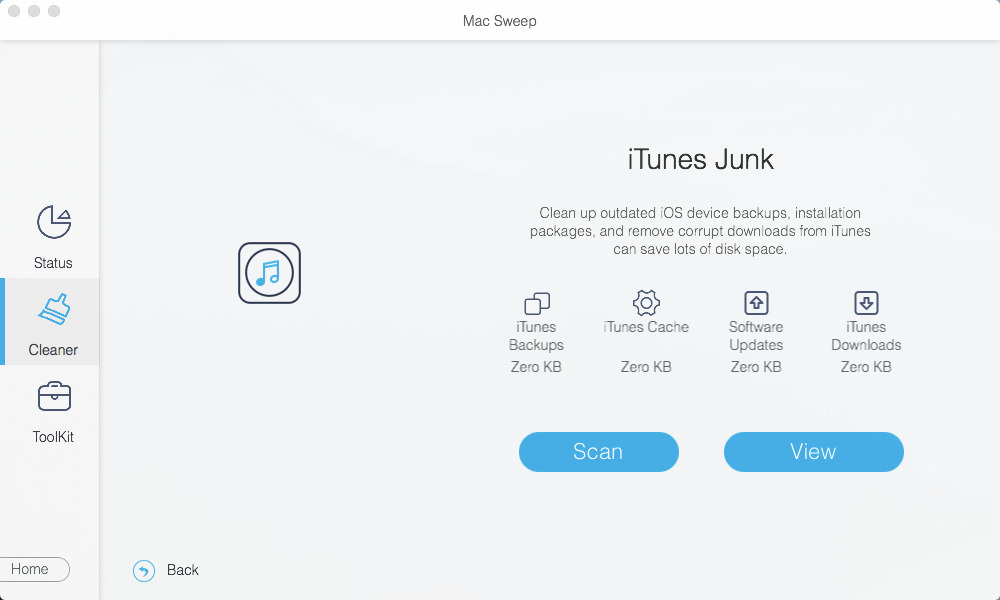1000x600 pixels.
Task: Switch to the ToolKit tab label
Action: [x=53, y=437]
